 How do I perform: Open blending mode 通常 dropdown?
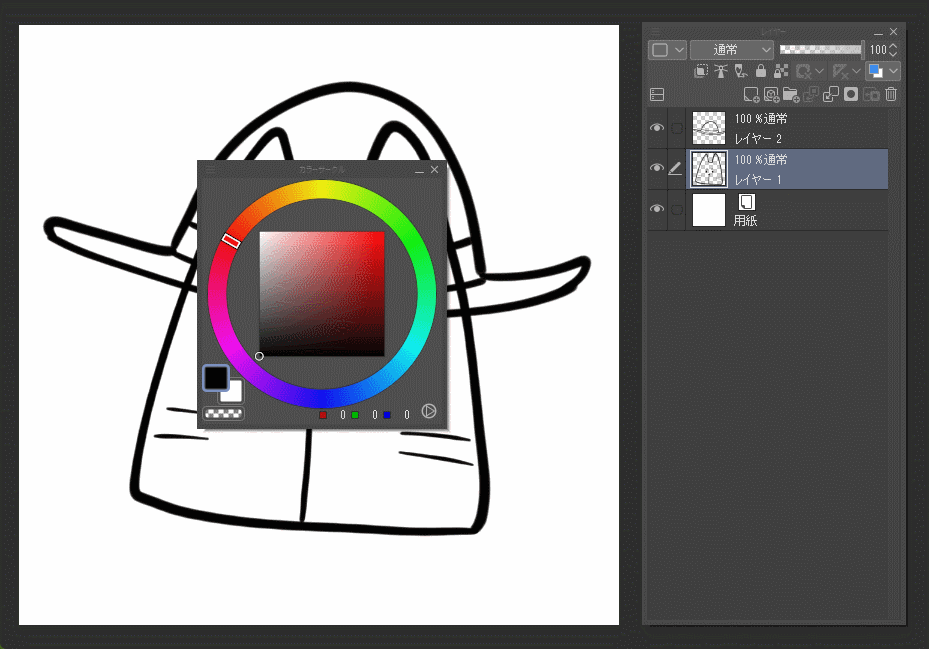pos(732,50)
